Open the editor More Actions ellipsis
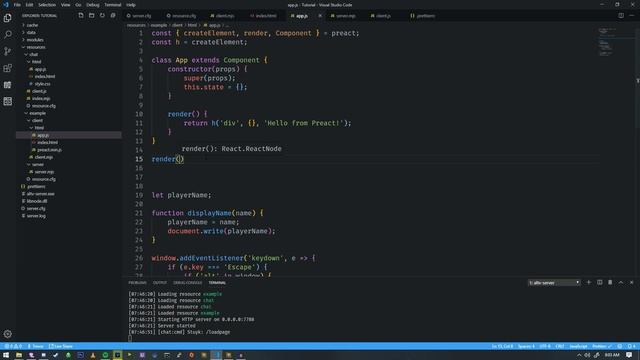The width and height of the screenshot is (640, 360). (x=631, y=16)
